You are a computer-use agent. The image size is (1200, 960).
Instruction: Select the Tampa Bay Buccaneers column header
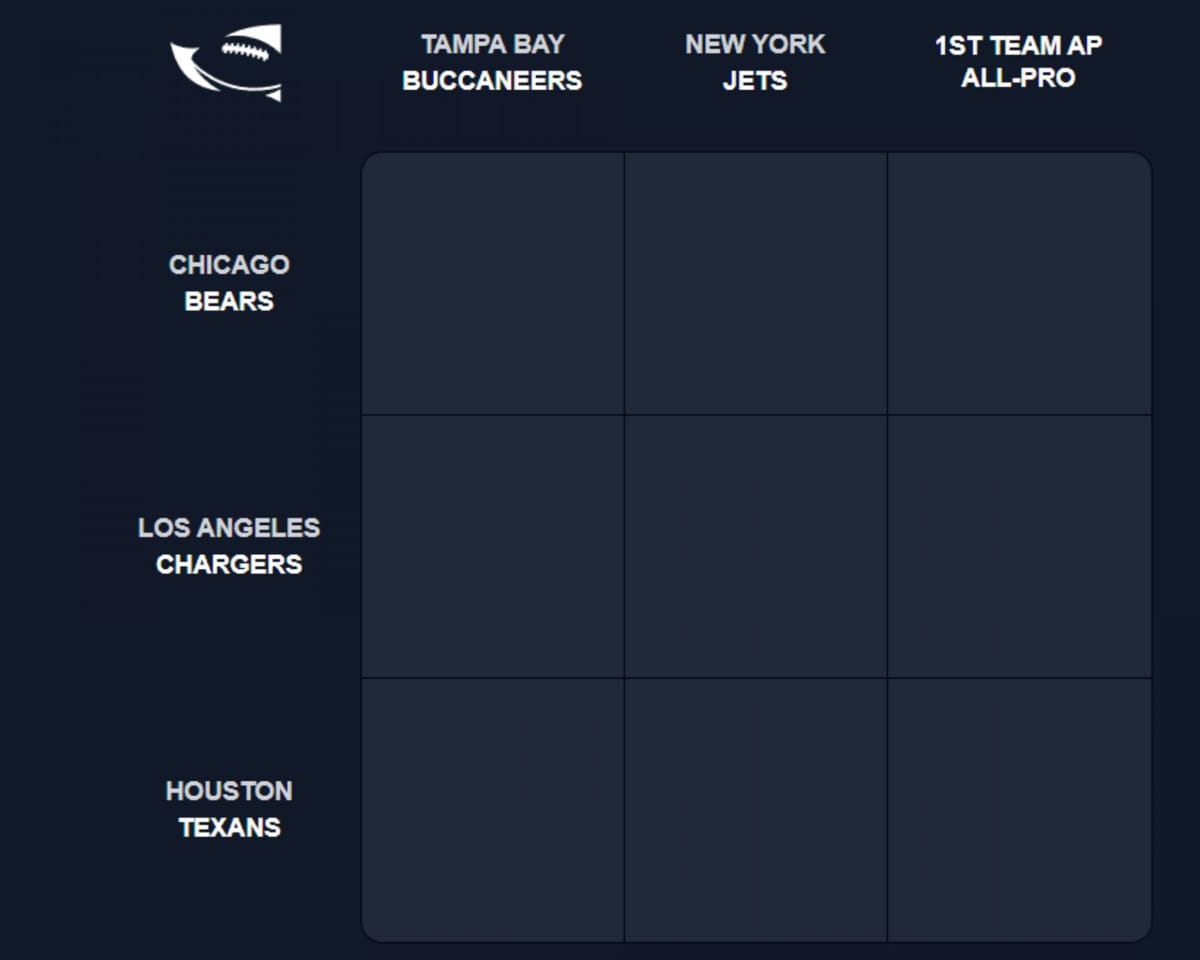(x=492, y=62)
